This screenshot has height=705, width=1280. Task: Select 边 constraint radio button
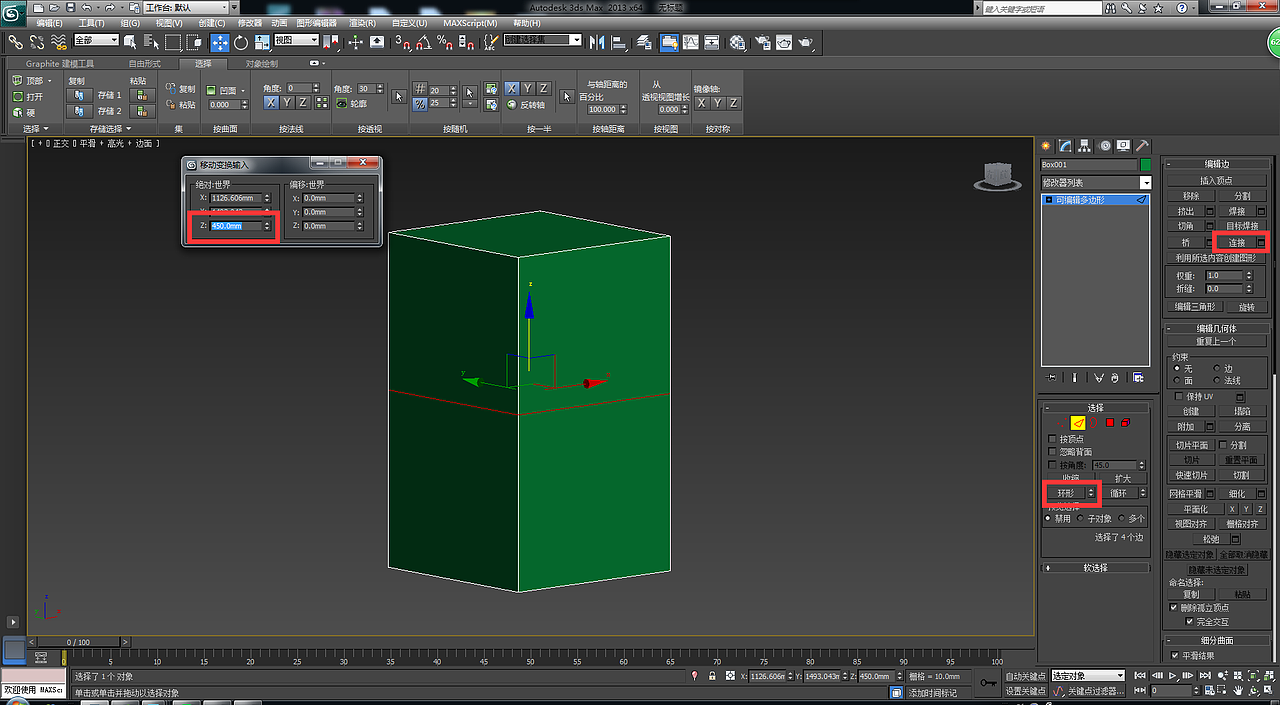(1217, 368)
